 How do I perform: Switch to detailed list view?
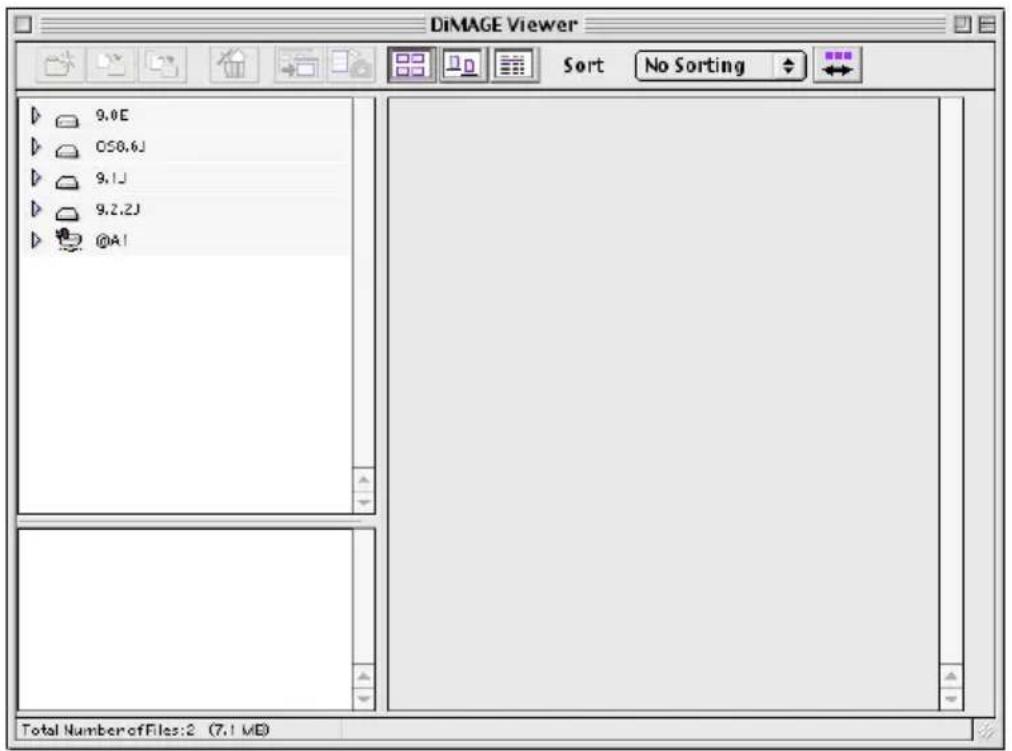(x=514, y=65)
